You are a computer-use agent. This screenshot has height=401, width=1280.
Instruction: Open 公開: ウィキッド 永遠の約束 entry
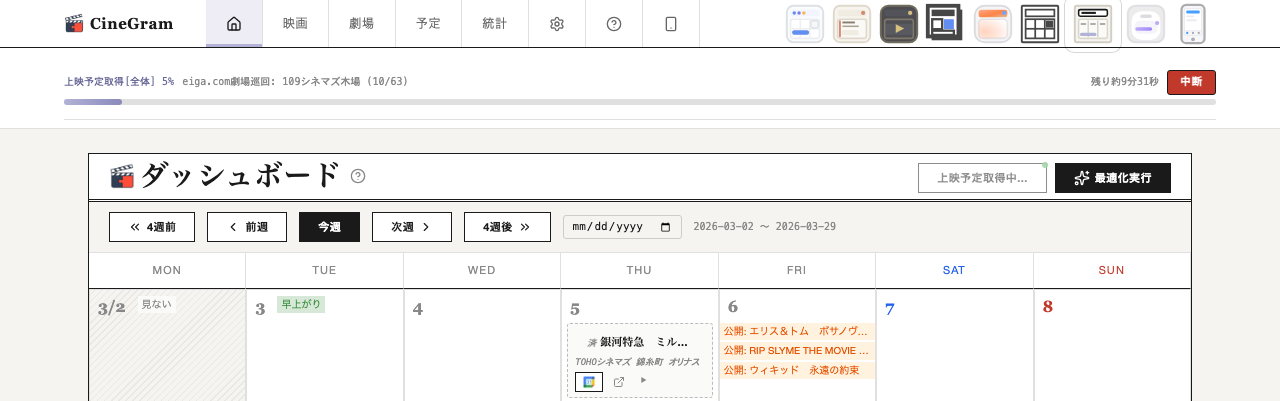tap(797, 370)
